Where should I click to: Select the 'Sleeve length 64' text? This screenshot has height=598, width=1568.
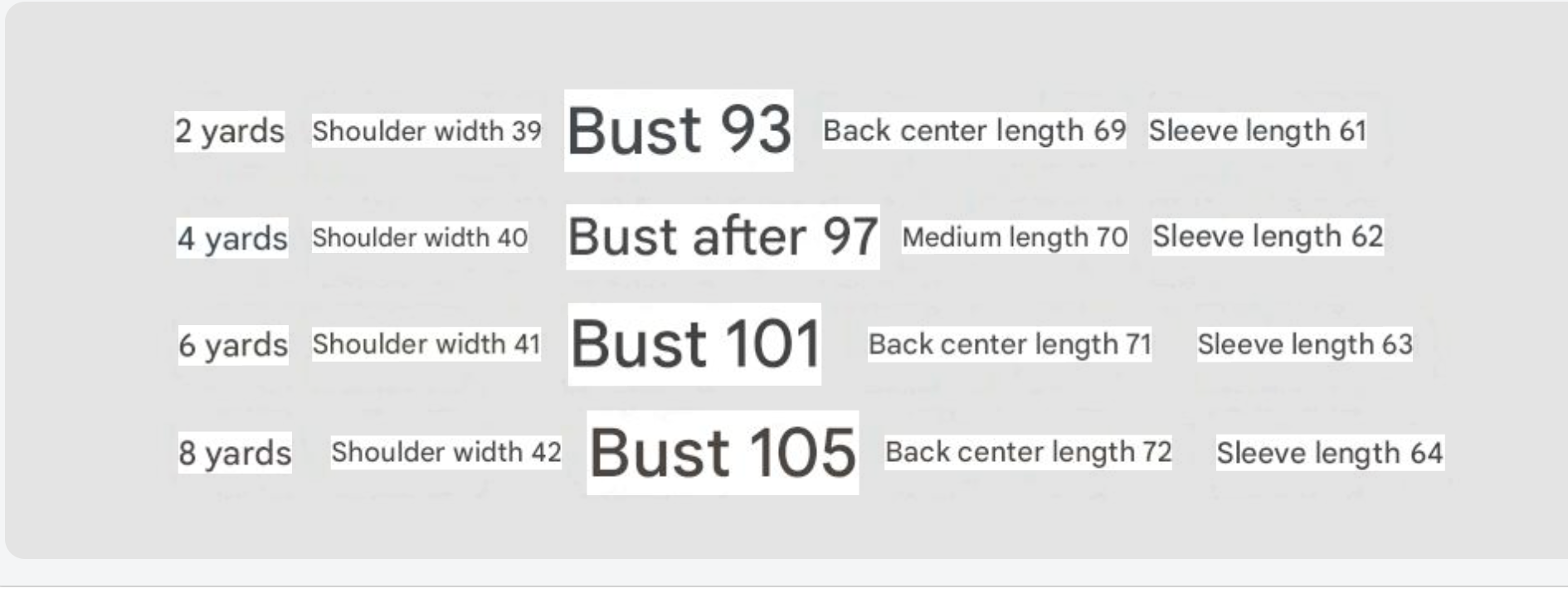coord(1330,453)
